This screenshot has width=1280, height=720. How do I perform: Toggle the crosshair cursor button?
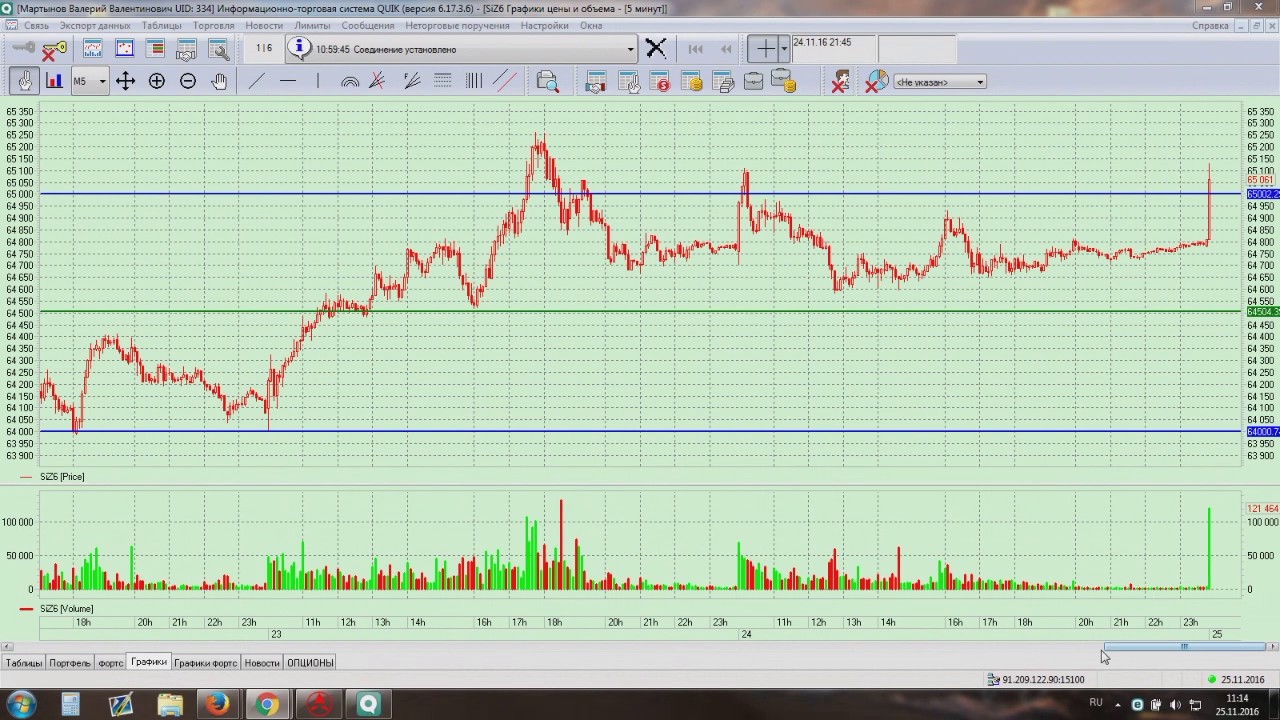coord(764,48)
